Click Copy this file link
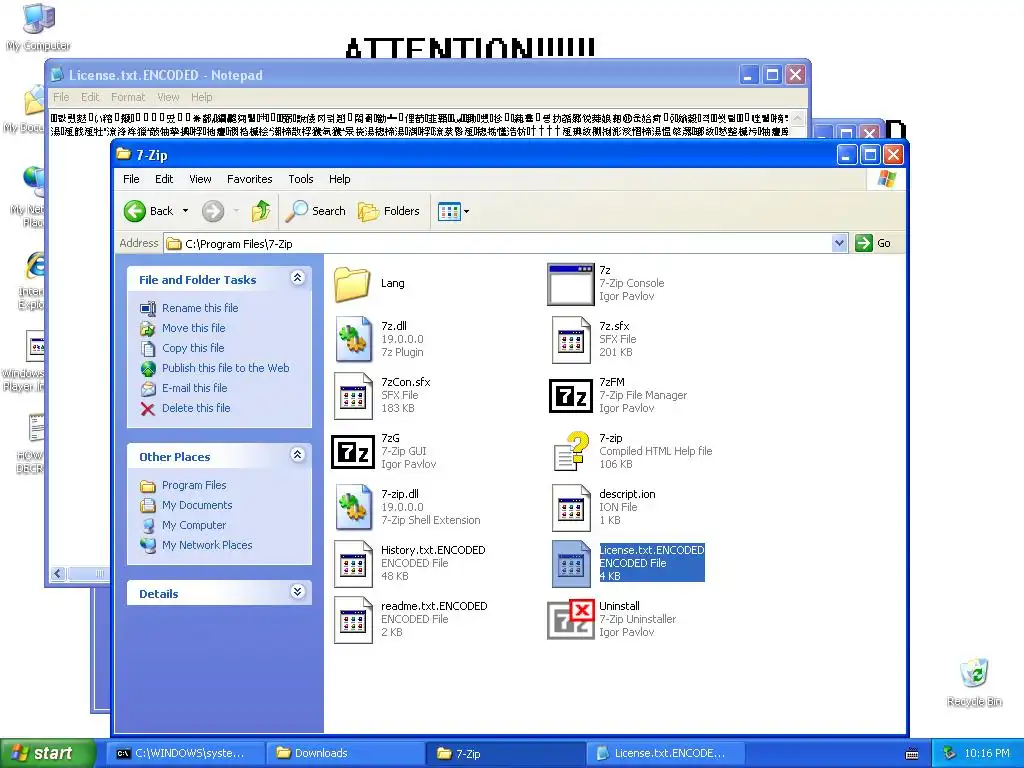1024x768 pixels. coord(193,348)
